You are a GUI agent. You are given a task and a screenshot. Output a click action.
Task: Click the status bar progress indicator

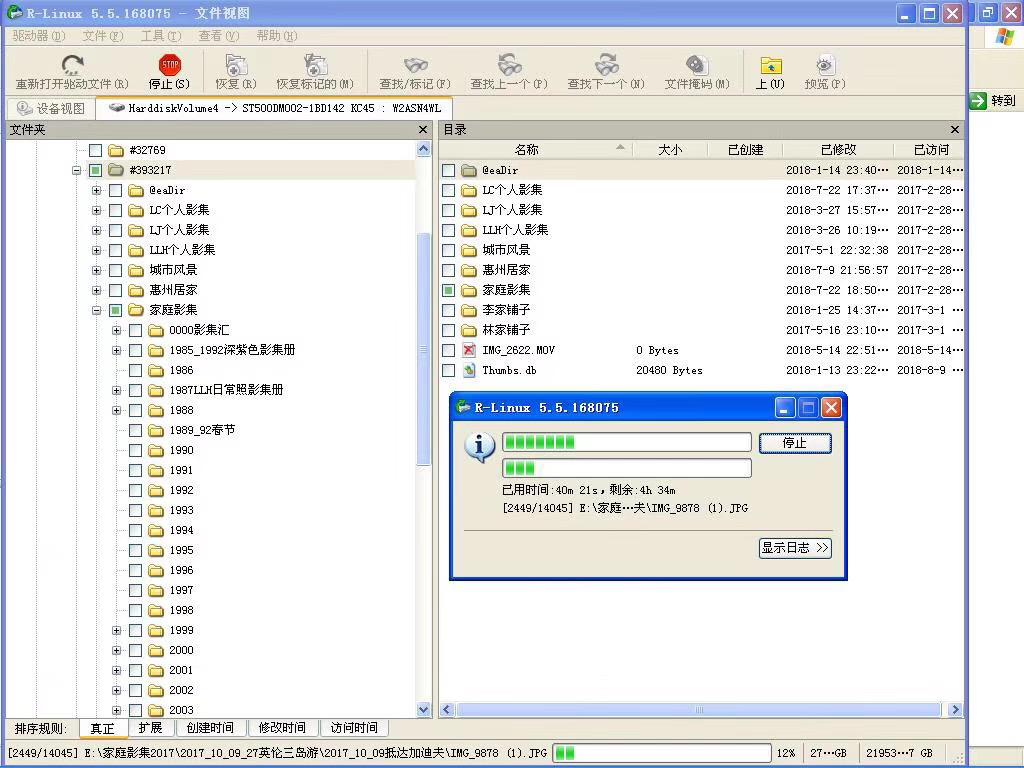point(662,753)
